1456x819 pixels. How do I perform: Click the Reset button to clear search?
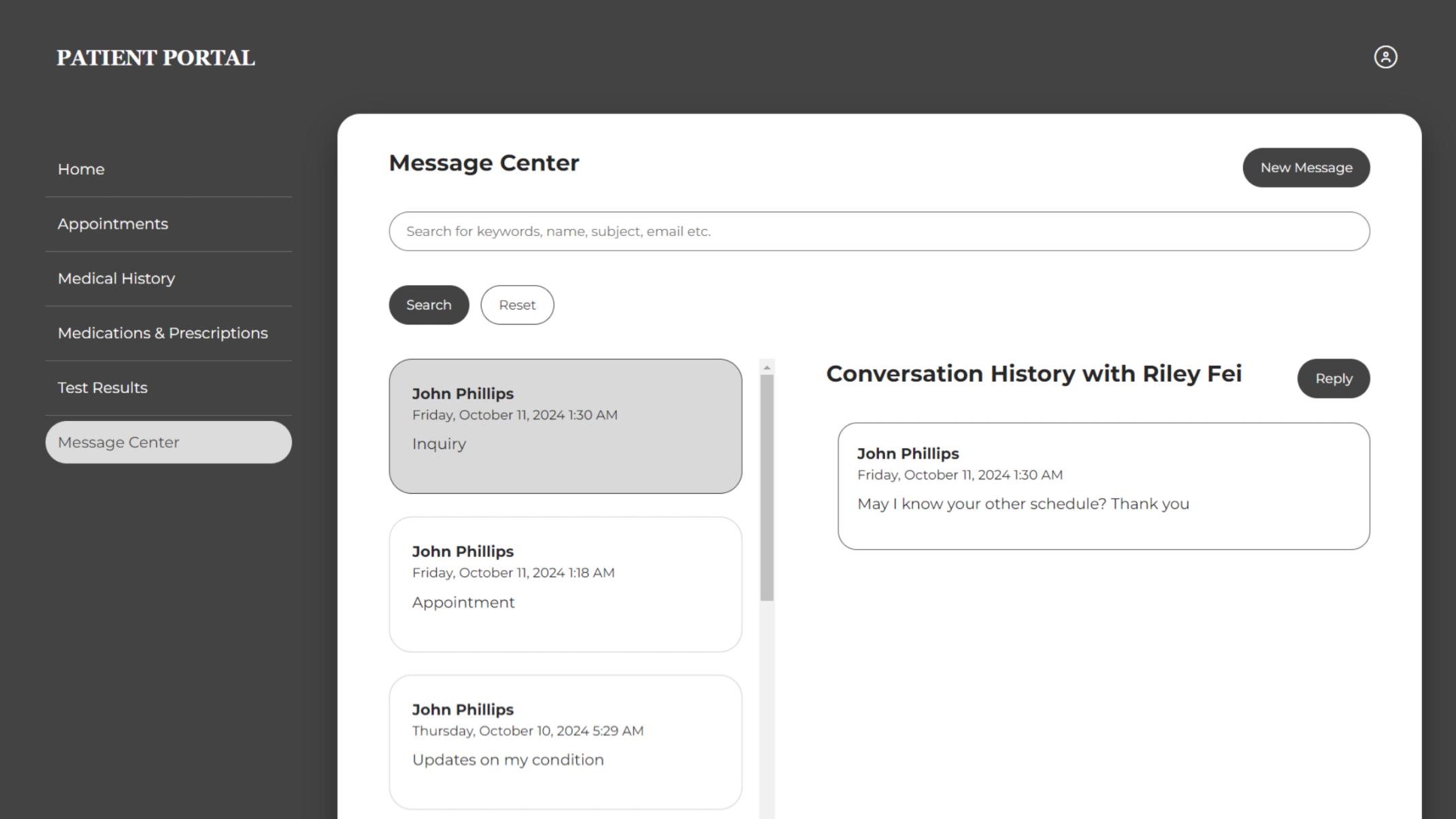point(517,305)
